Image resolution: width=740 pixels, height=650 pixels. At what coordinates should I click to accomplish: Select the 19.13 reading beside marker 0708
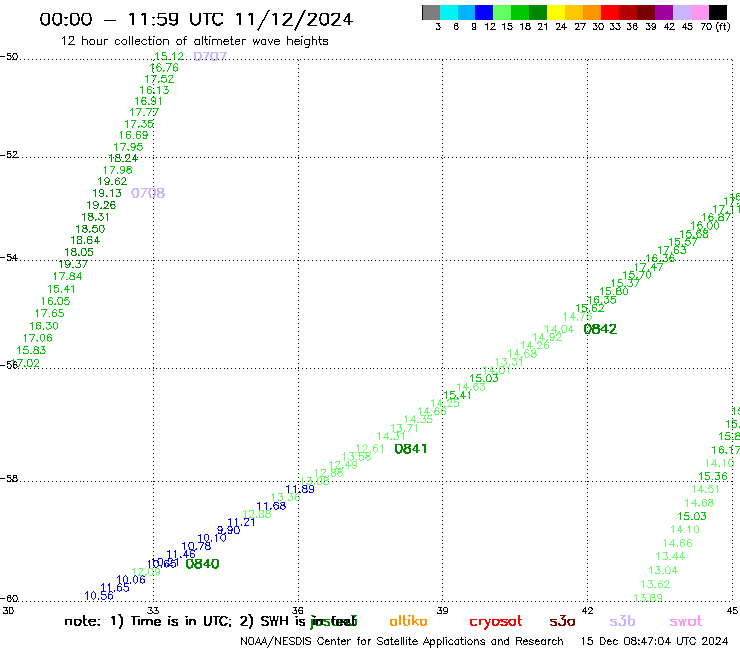coord(107,193)
